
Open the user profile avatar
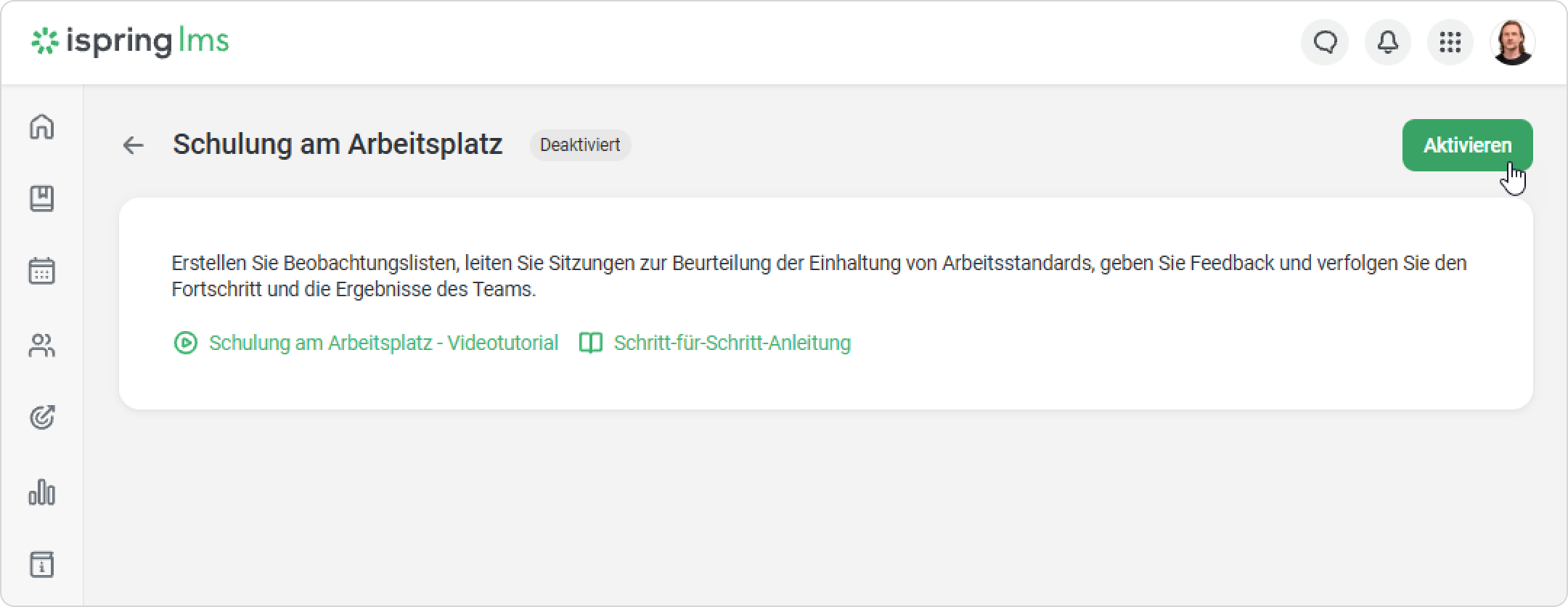click(1513, 42)
